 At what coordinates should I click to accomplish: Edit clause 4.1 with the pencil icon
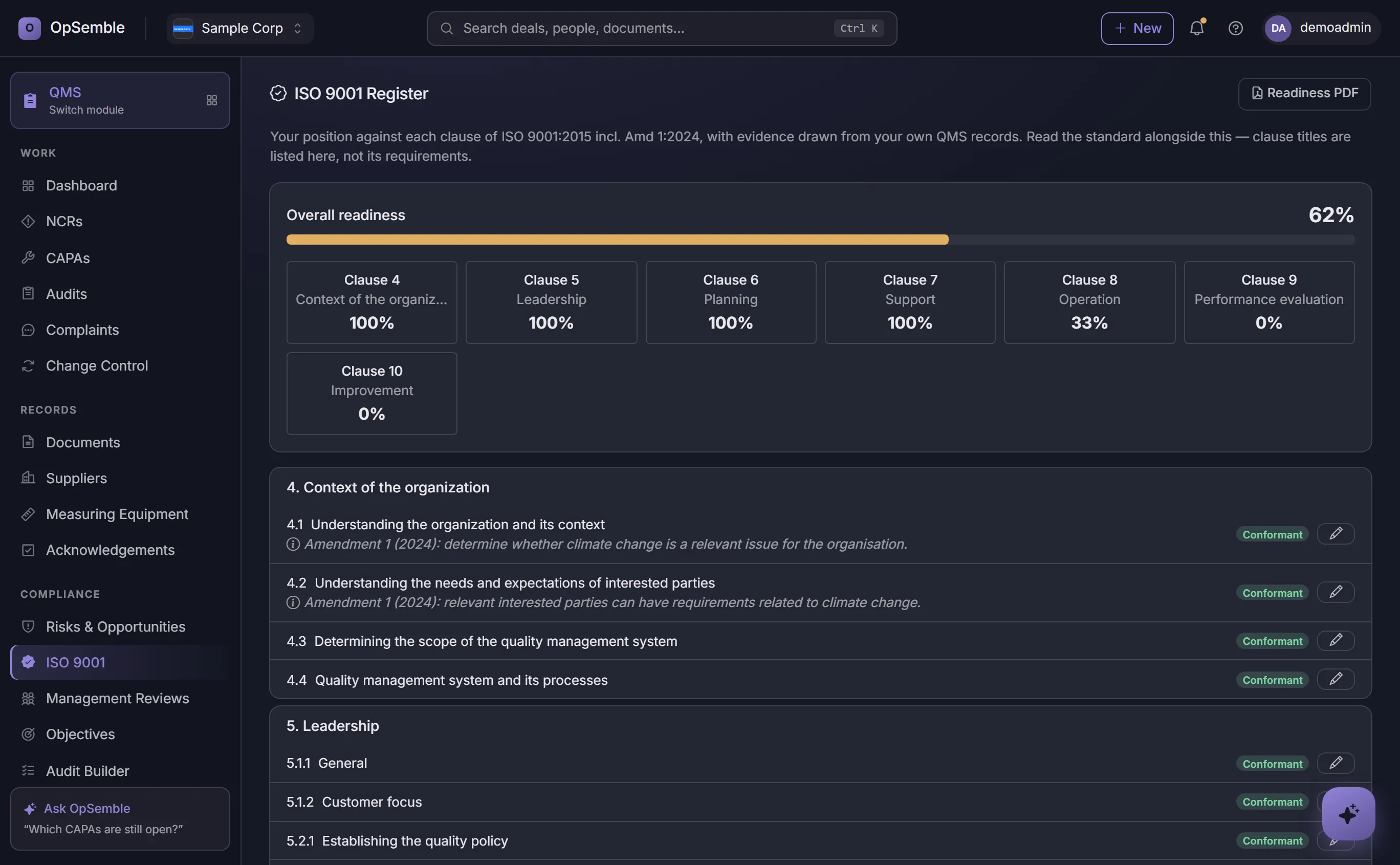[1336, 534]
